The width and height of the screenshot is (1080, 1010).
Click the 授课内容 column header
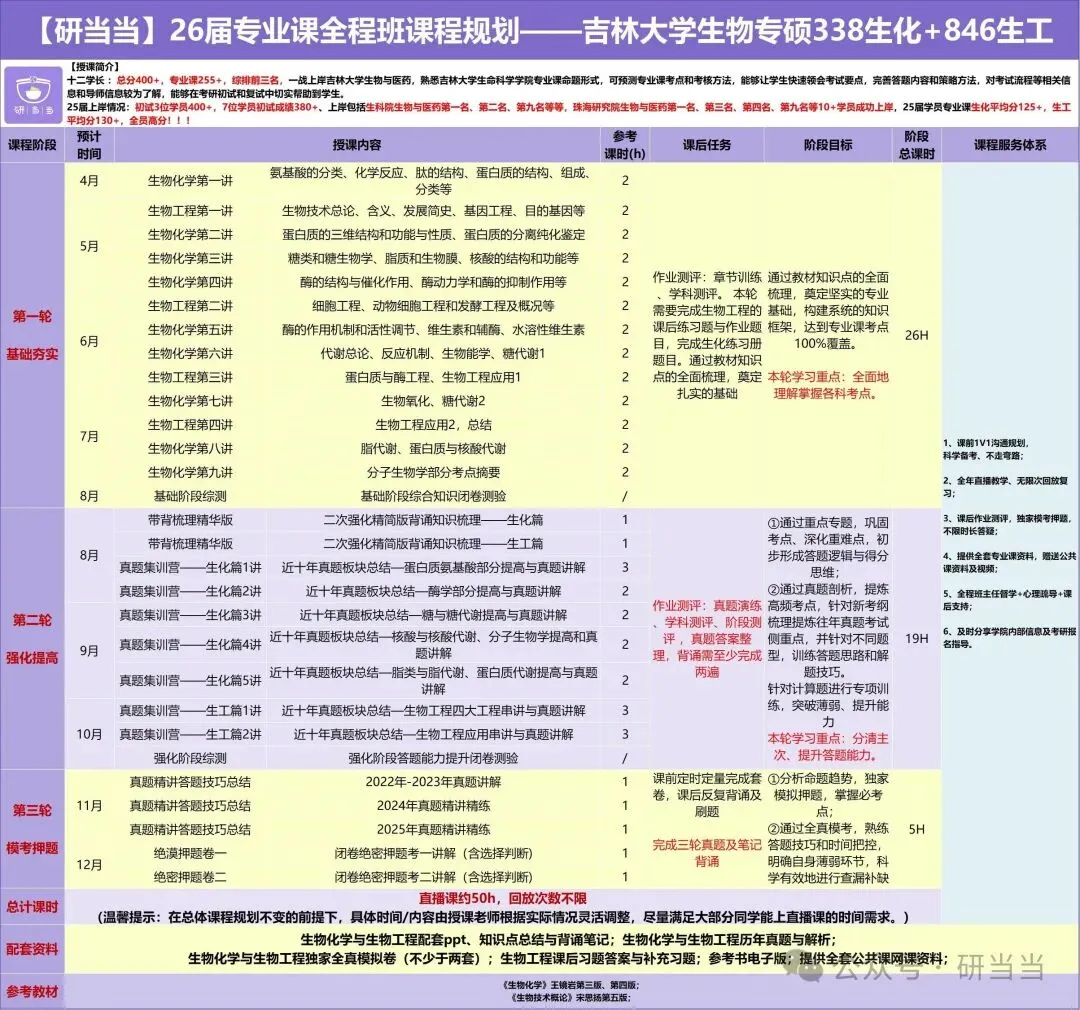tap(357, 145)
